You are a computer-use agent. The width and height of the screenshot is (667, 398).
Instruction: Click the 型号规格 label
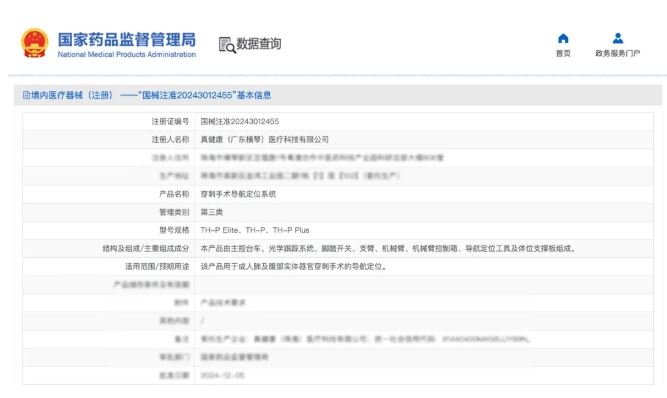point(174,230)
